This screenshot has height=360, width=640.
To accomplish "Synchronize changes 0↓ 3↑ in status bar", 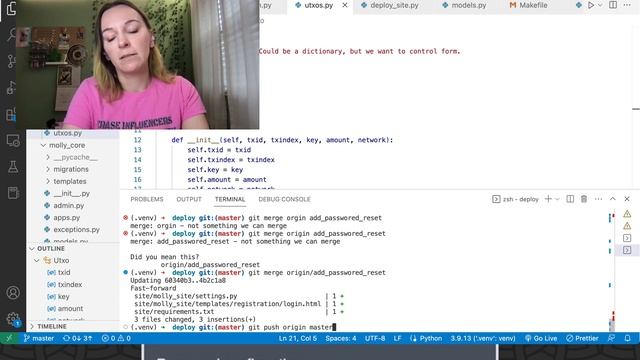I will 77,338.
